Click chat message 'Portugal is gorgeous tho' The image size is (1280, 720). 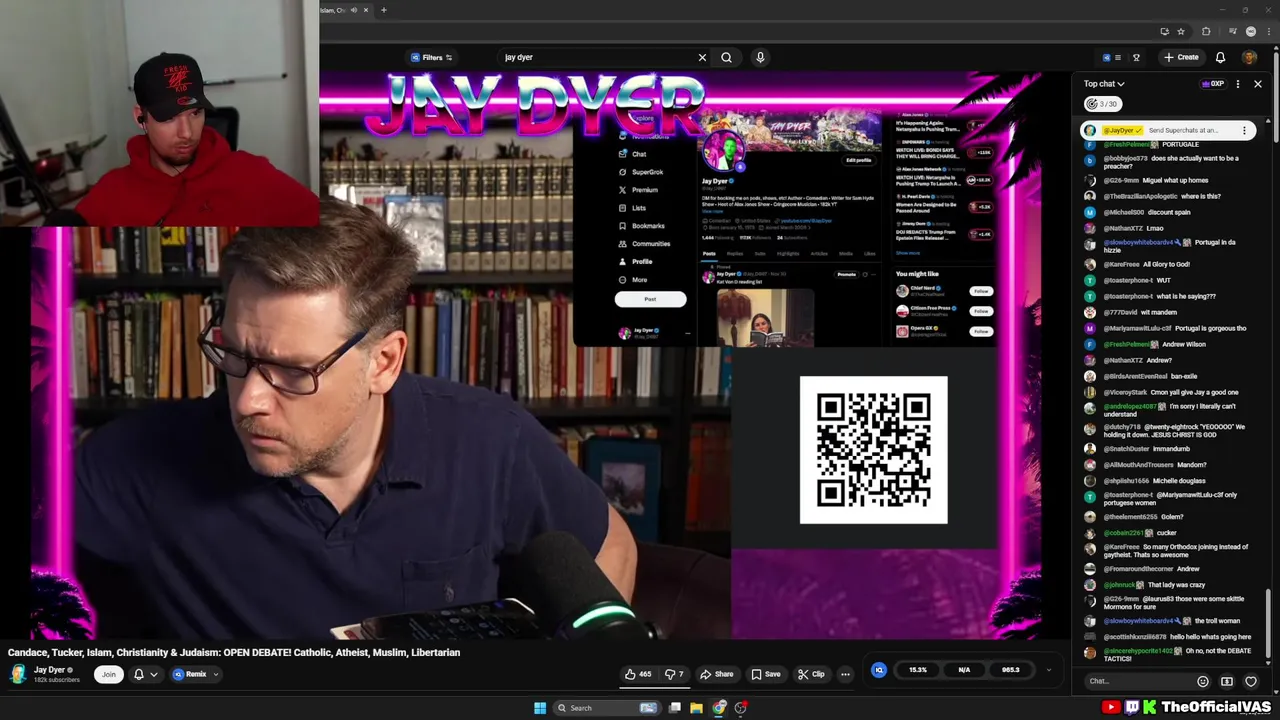point(1210,328)
